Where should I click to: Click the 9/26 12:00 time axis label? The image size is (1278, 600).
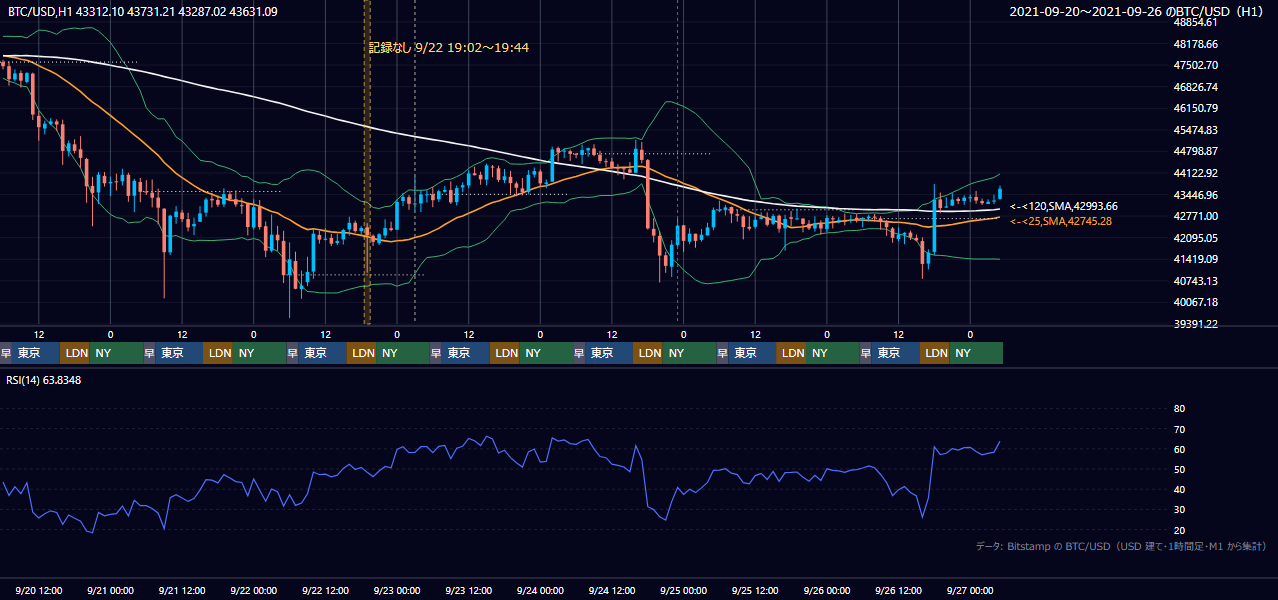coord(899,590)
